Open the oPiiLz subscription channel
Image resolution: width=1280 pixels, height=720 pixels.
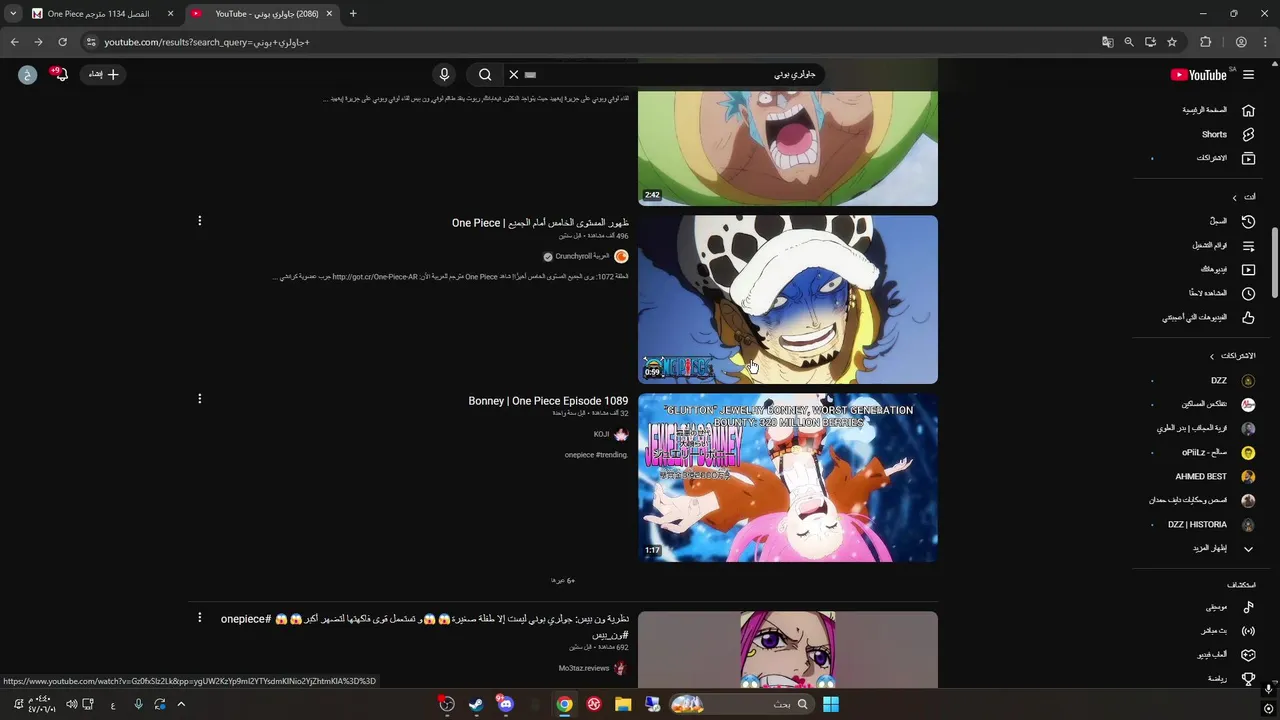click(x=1206, y=452)
